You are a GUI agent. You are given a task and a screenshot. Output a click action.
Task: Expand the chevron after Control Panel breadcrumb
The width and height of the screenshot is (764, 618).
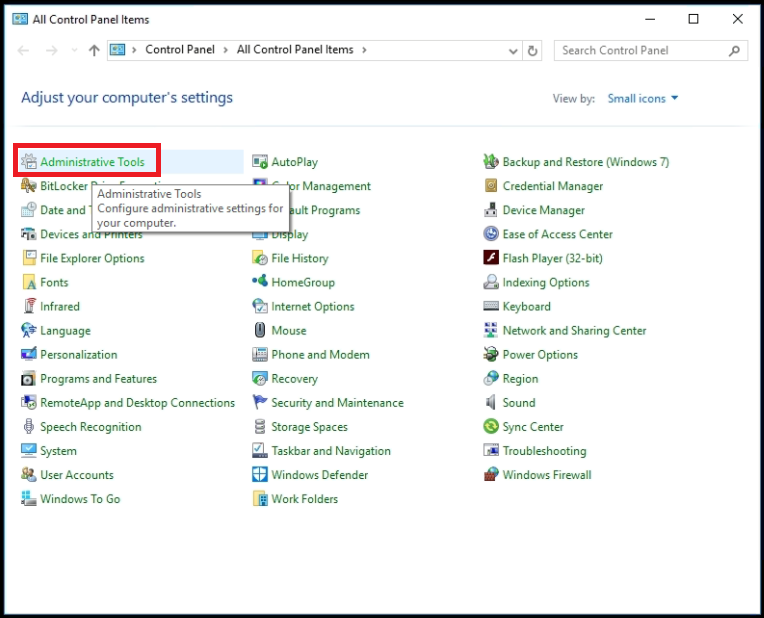point(226,50)
